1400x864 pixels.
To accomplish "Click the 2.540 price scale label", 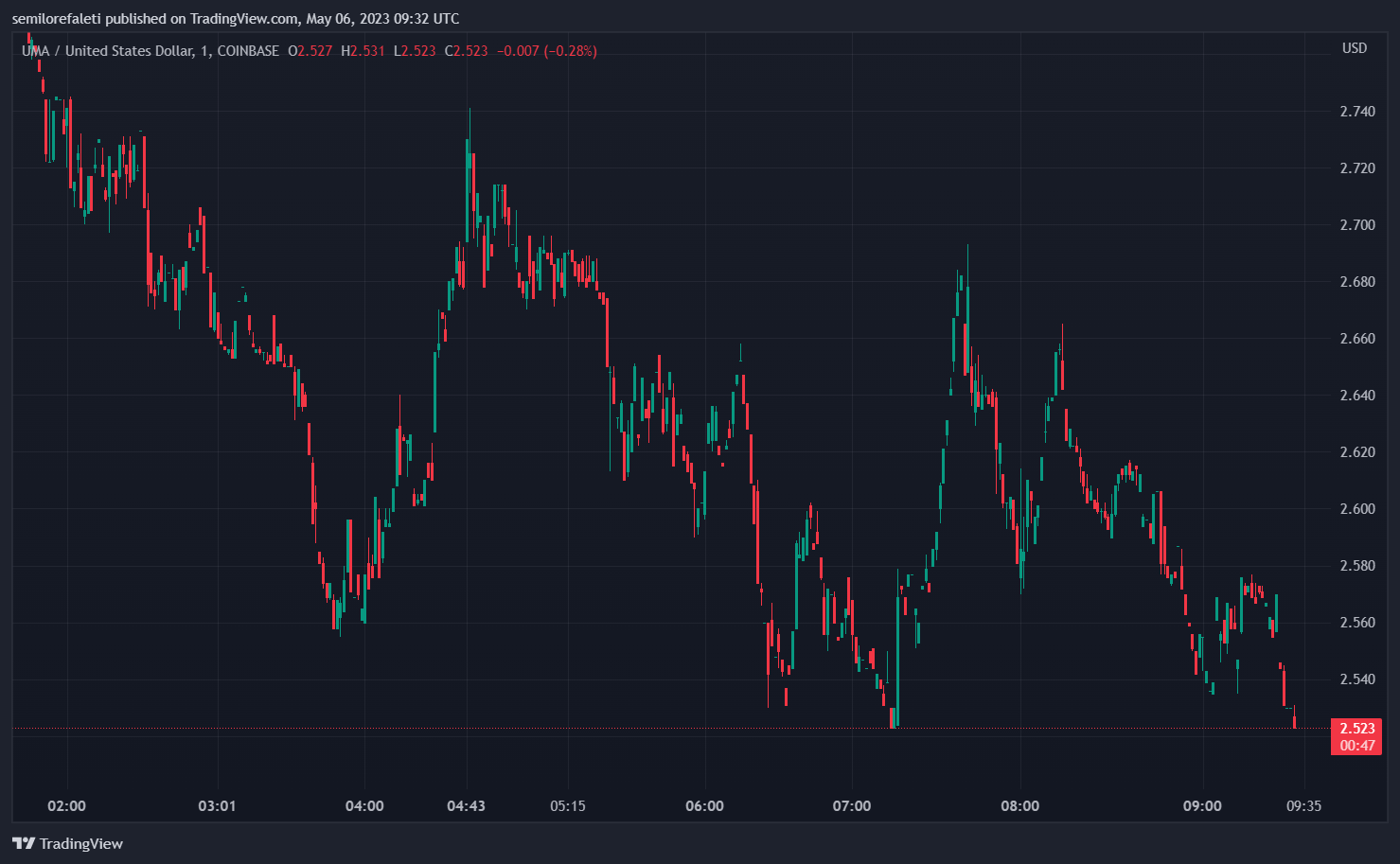I will tap(1357, 679).
